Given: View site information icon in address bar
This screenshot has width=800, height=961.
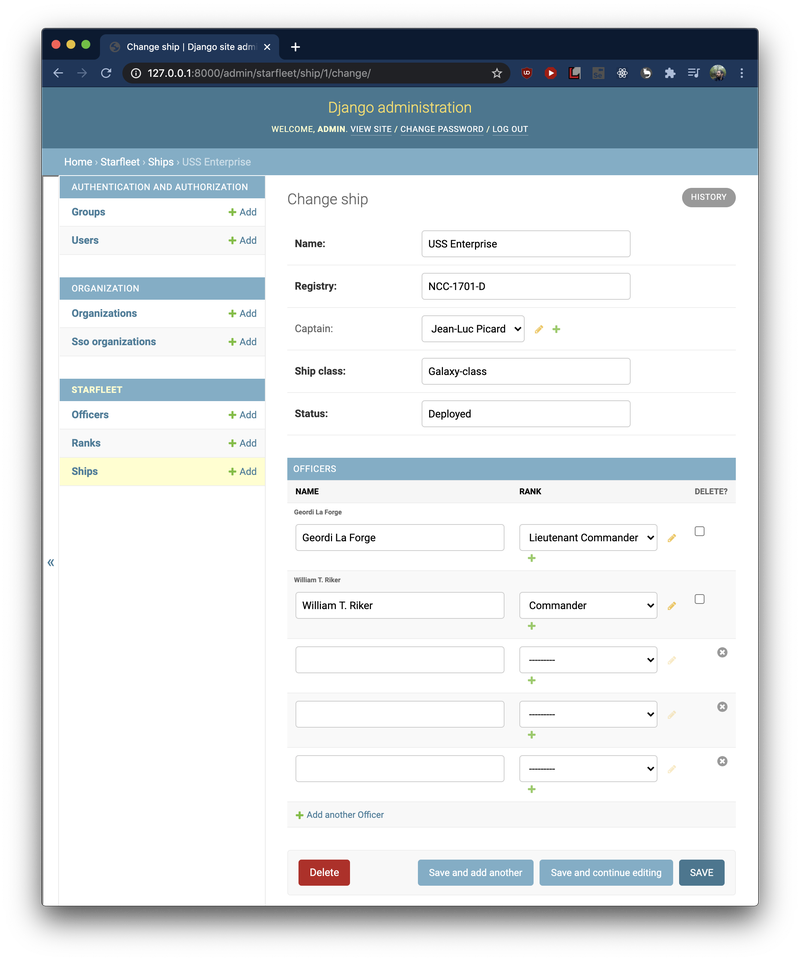Looking at the screenshot, I should [x=136, y=73].
